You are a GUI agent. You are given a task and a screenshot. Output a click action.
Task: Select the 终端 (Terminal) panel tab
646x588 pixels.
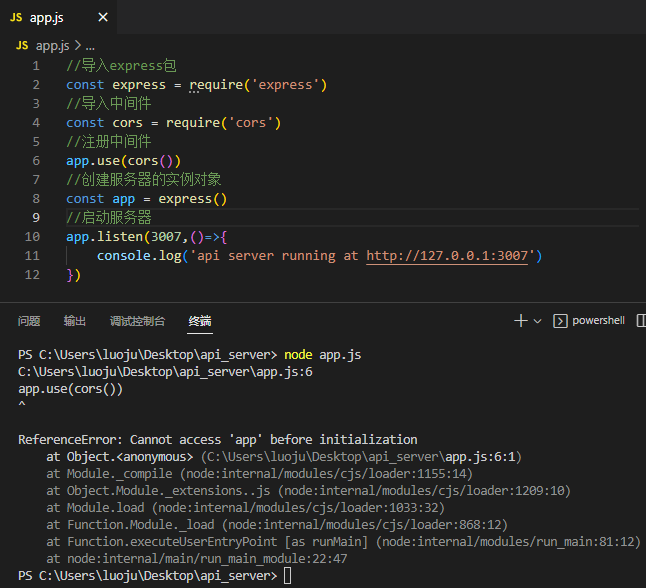(200, 321)
